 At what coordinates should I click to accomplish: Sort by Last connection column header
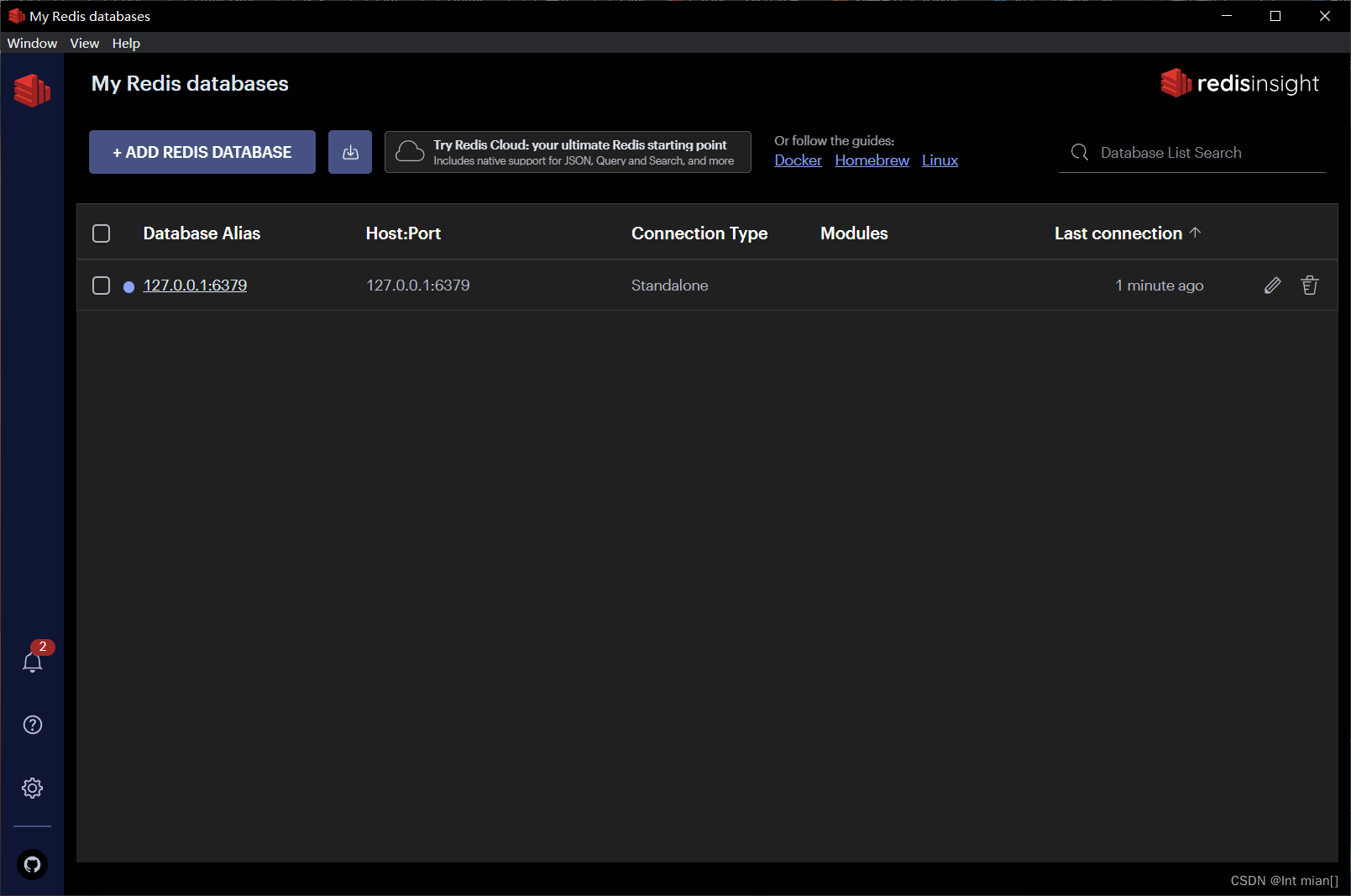point(1118,233)
